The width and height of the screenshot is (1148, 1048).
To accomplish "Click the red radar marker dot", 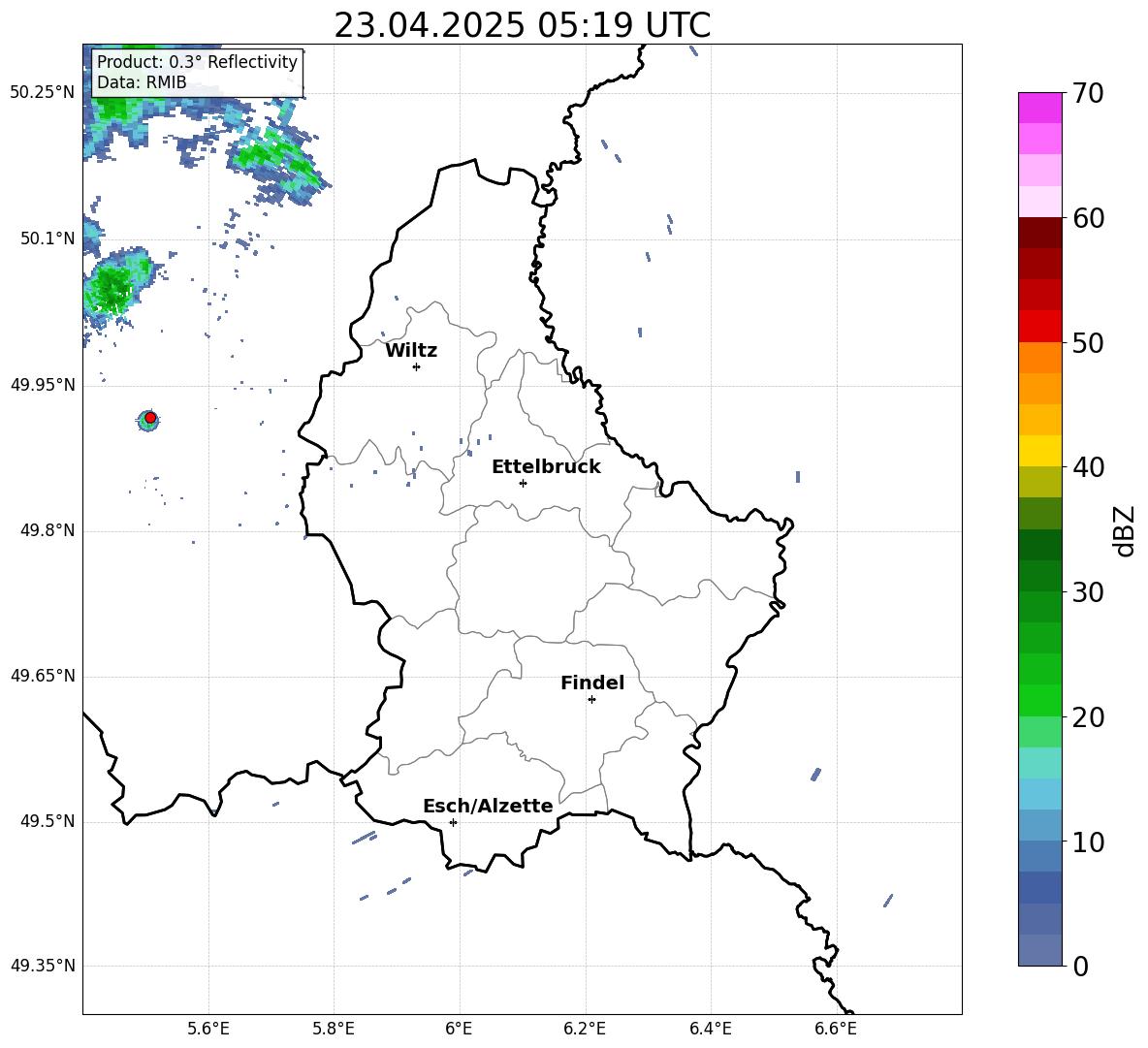I will point(150,418).
